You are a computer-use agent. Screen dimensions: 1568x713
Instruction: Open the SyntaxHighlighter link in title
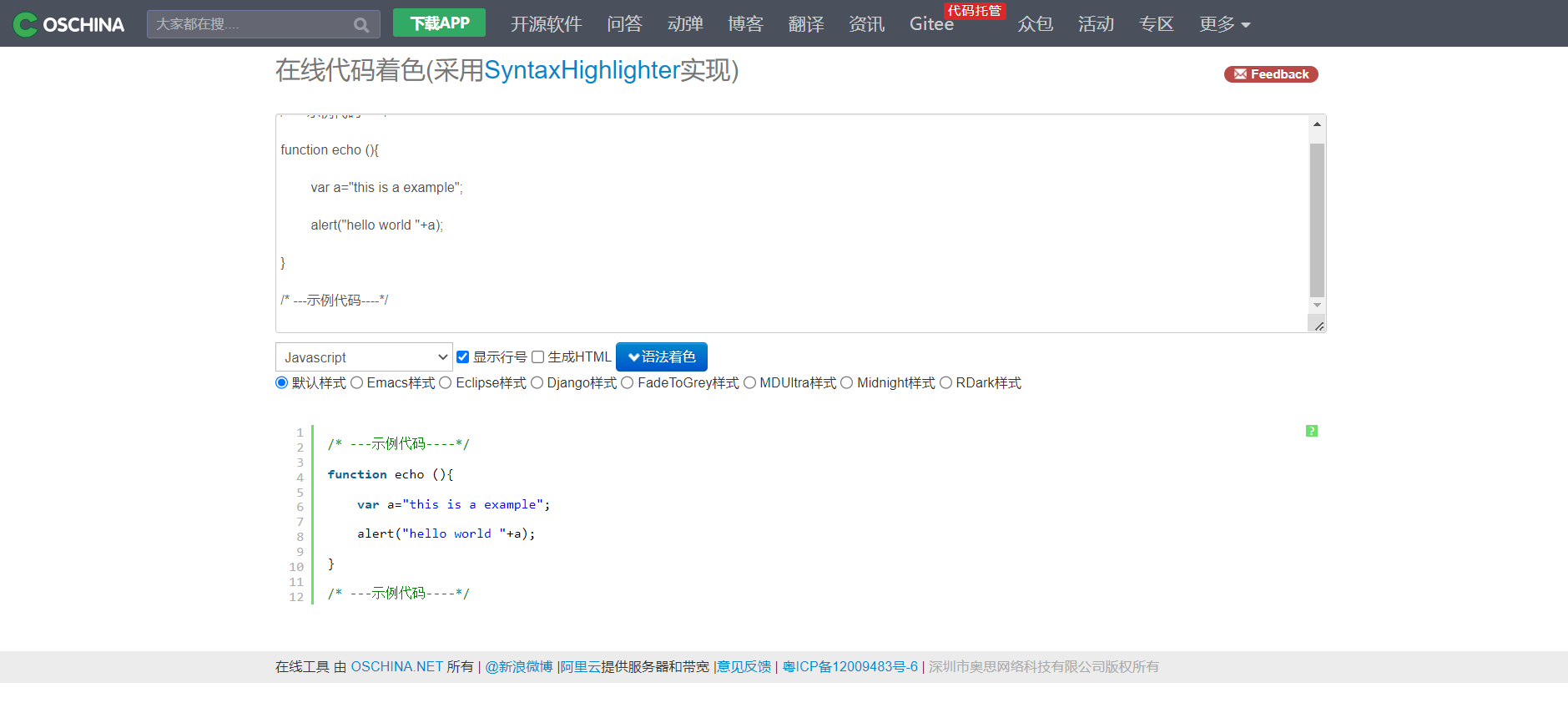click(x=582, y=70)
